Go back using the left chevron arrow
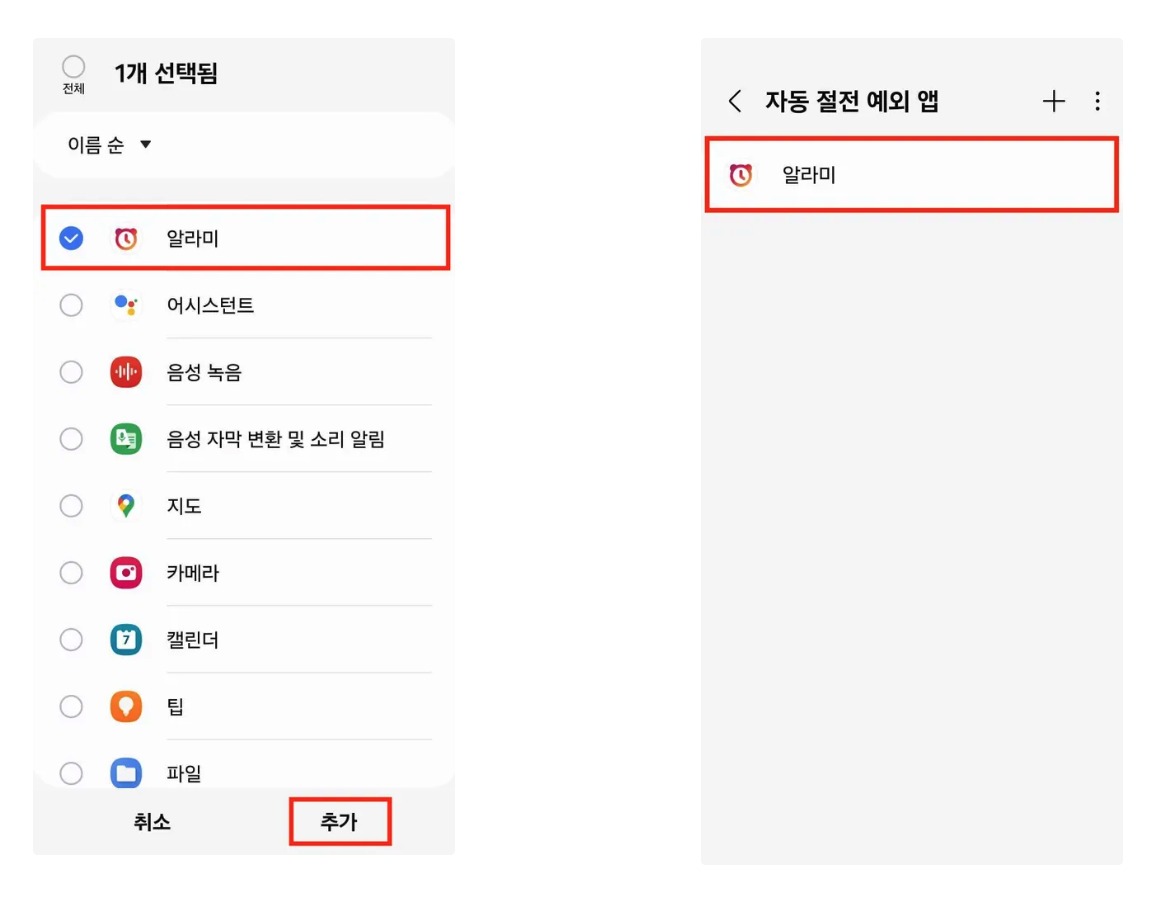 pyautogui.click(x=735, y=101)
